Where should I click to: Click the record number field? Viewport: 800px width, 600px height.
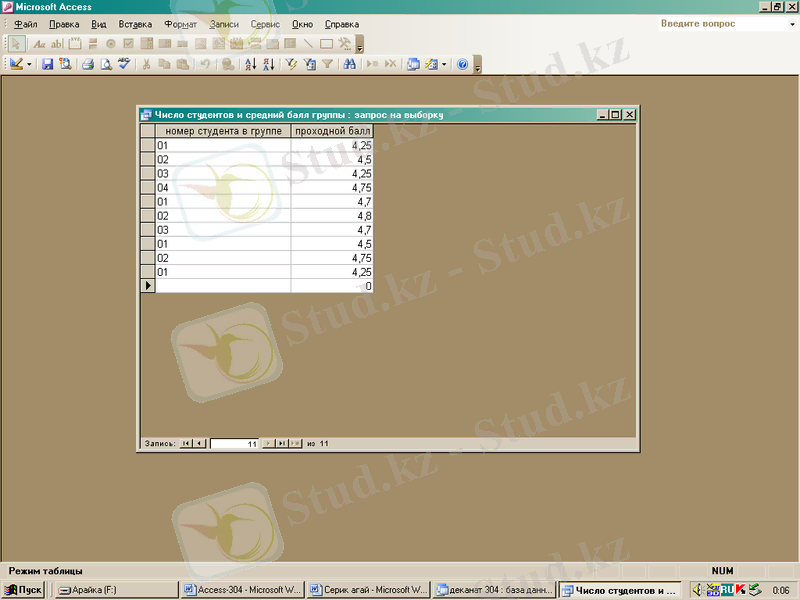coord(234,443)
